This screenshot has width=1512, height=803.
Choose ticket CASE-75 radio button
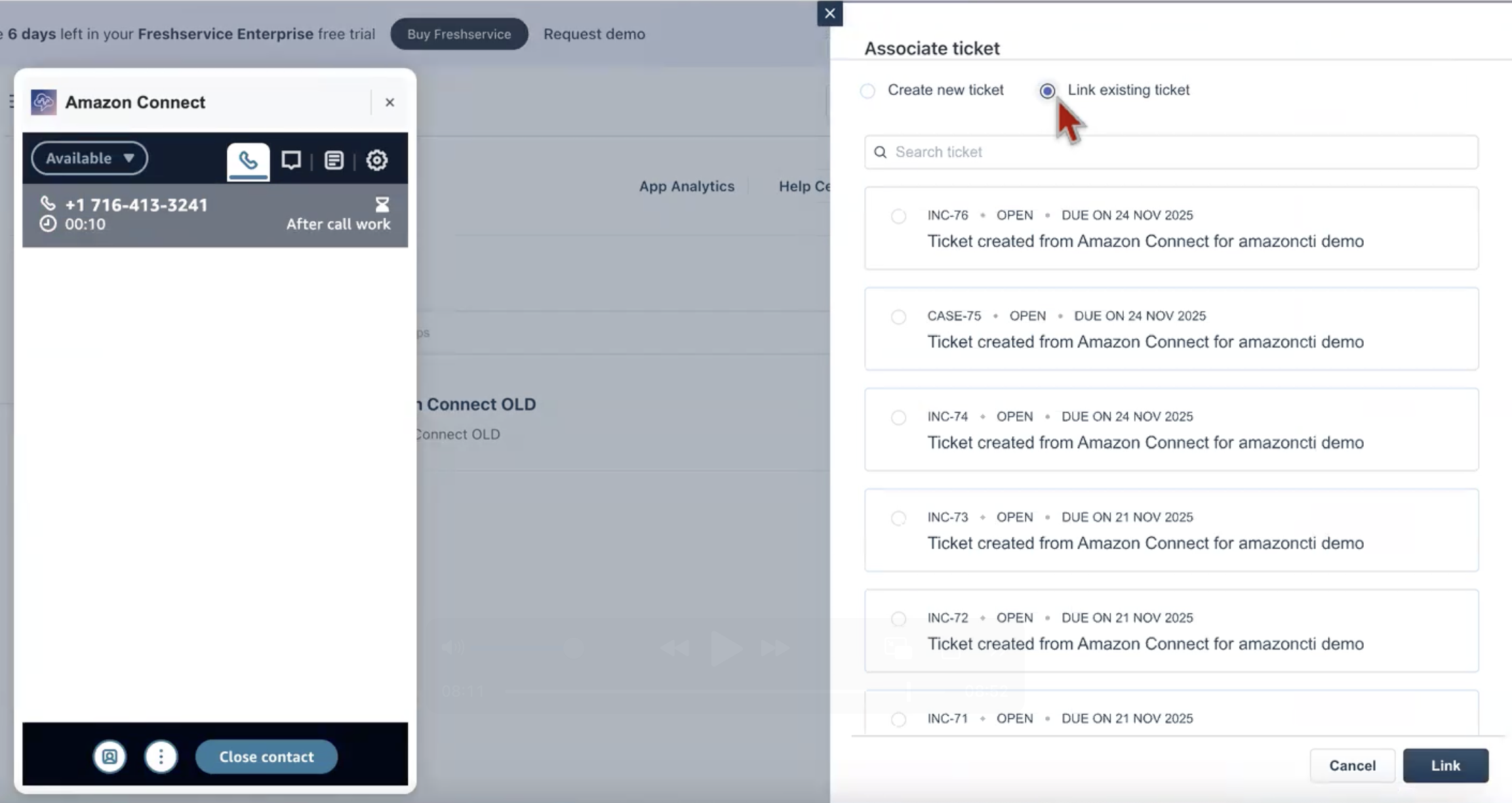pos(898,317)
